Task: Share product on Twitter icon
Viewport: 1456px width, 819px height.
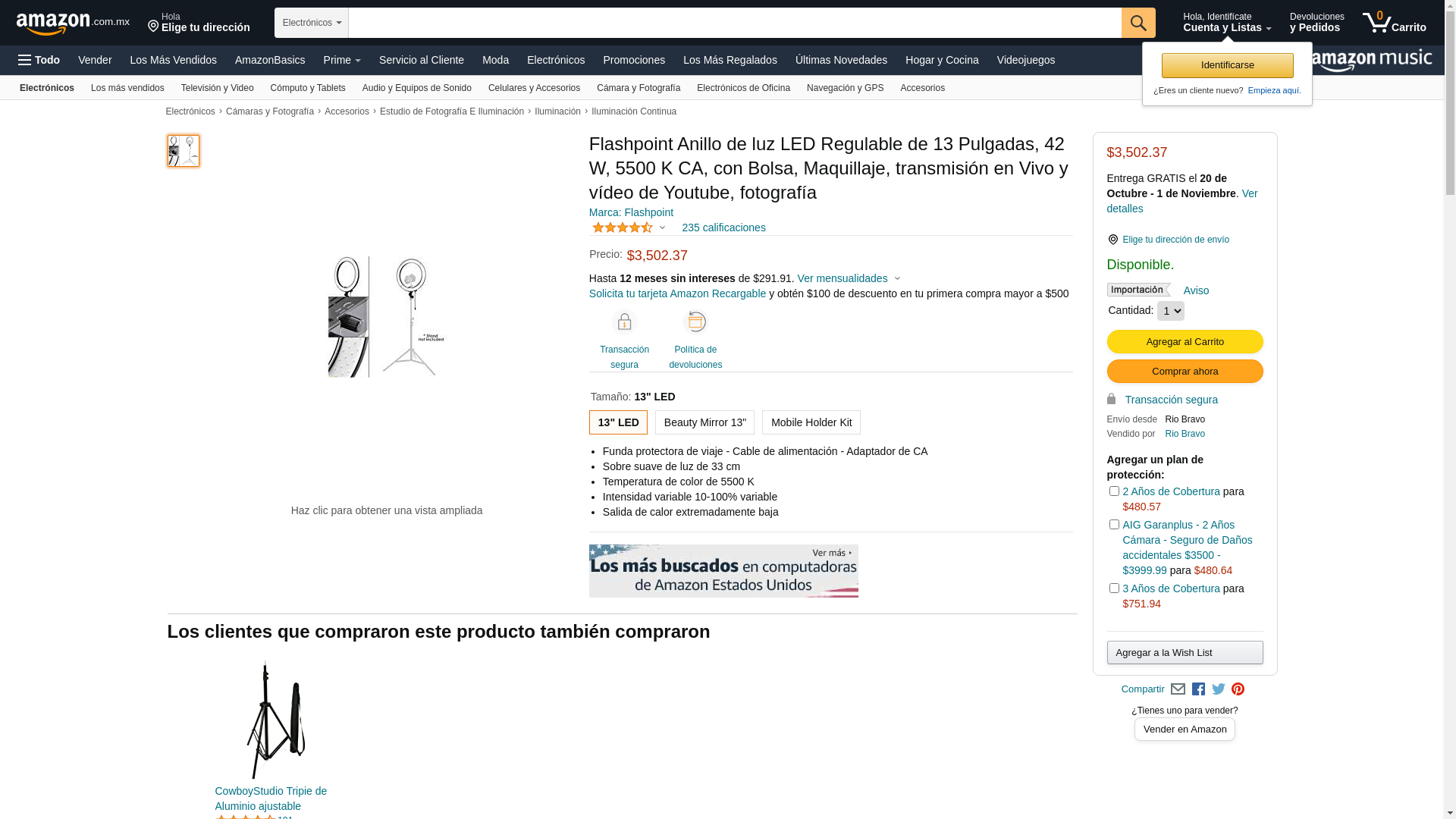Action: click(1219, 689)
